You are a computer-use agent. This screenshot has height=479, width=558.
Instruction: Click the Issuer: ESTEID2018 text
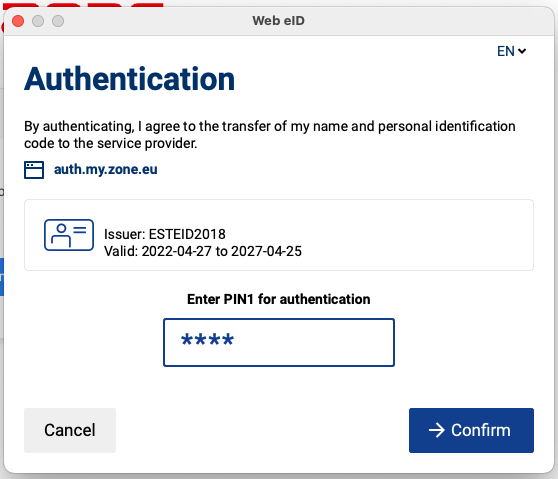click(x=165, y=234)
